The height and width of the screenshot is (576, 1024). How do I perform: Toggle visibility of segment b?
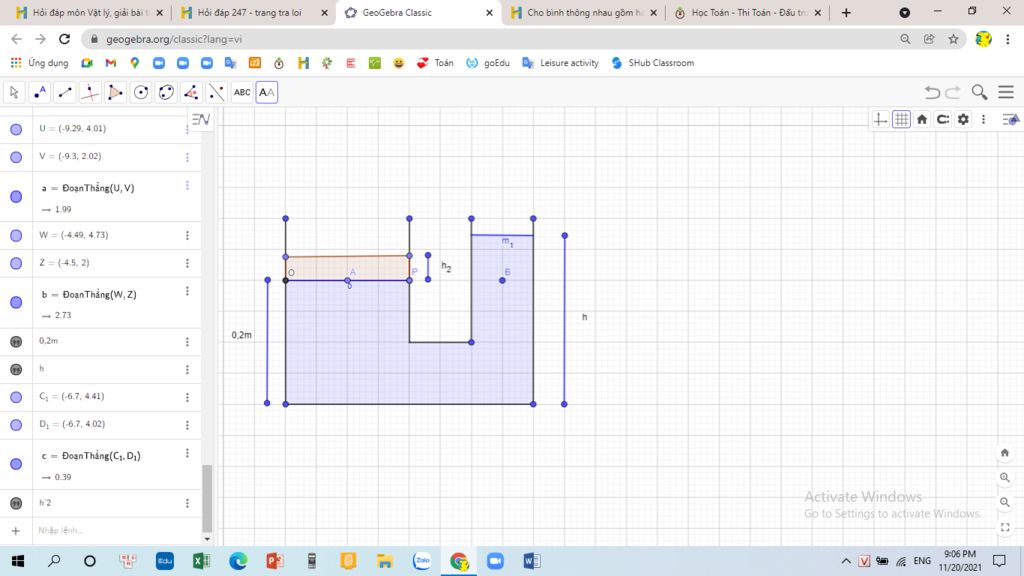coord(16,302)
